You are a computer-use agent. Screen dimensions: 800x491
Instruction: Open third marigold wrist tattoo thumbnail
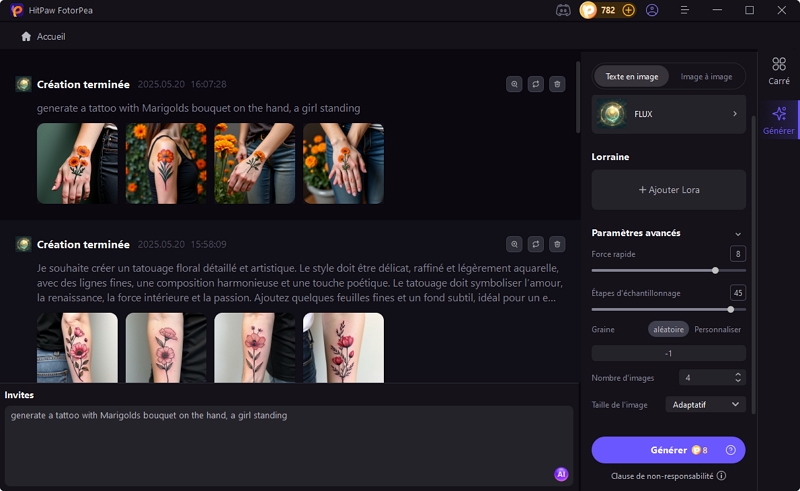[x=255, y=163]
